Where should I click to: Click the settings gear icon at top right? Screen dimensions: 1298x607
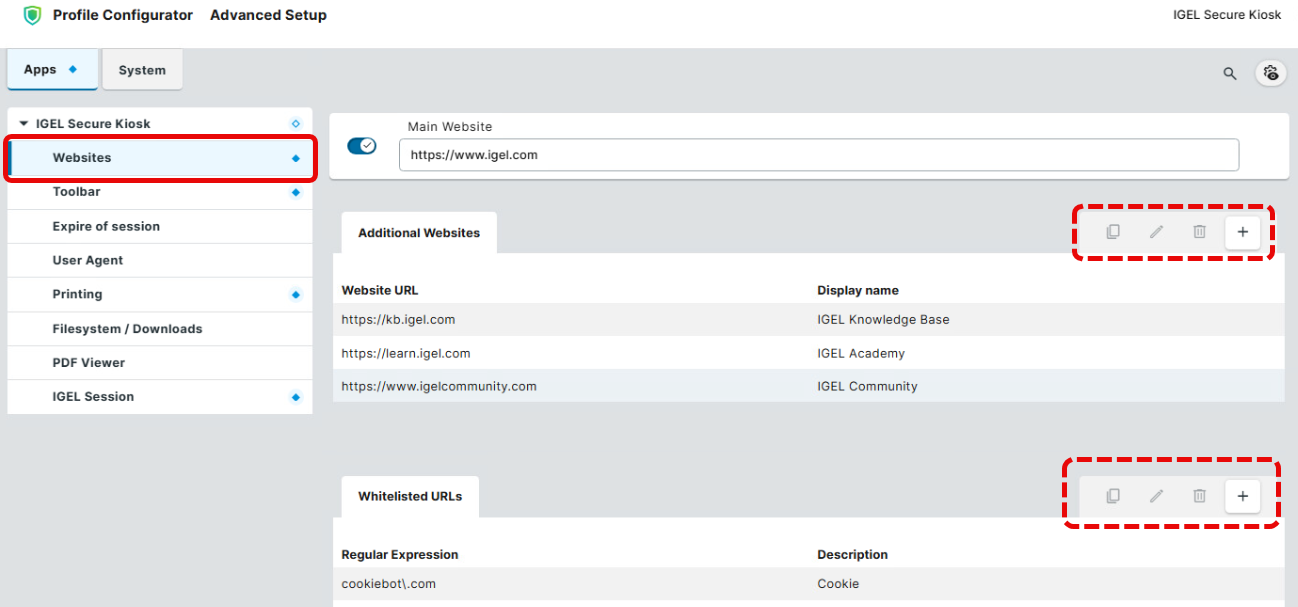(x=1271, y=73)
